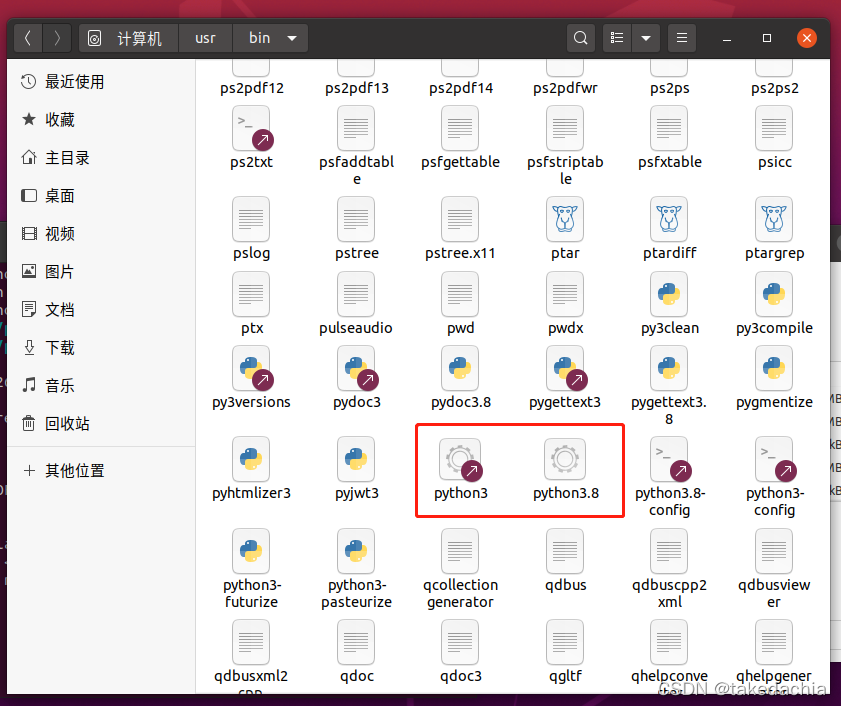The image size is (841, 706).
Task: Open 文档 in sidebar
Action: [101, 310]
